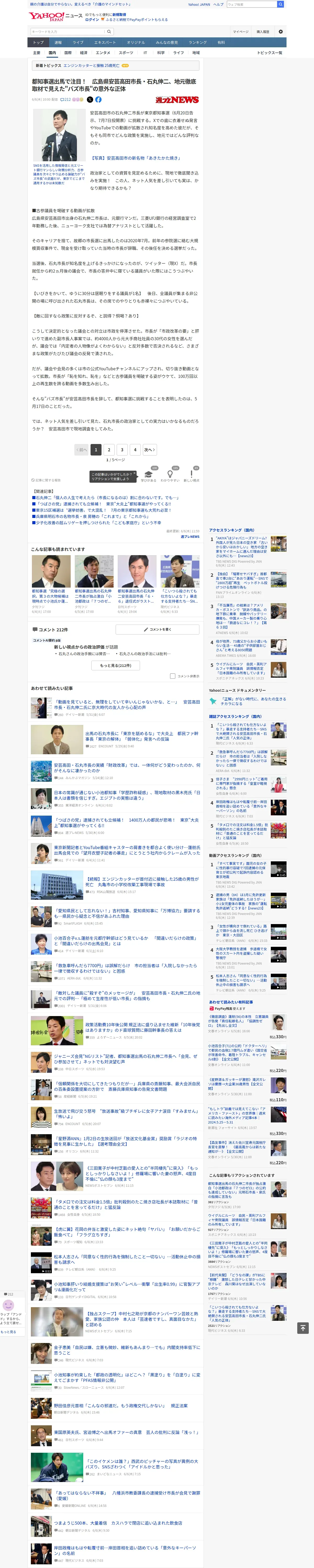Open the エキスパート navigation tab
The height and width of the screenshot is (1568, 314).
coord(105,43)
